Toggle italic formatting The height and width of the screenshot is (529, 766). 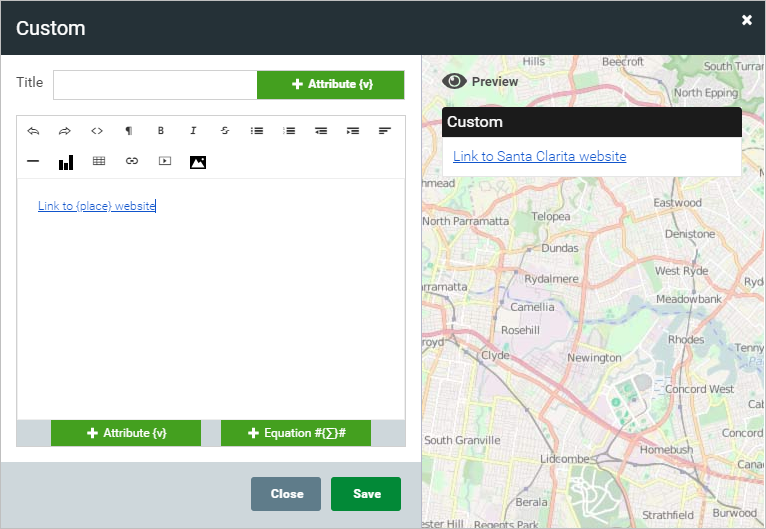pyautogui.click(x=193, y=131)
